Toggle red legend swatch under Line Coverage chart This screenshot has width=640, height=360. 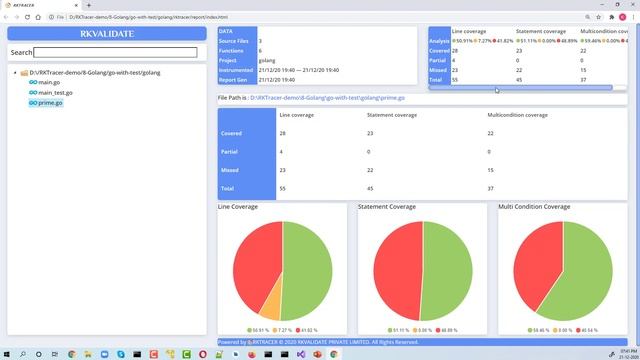point(298,330)
